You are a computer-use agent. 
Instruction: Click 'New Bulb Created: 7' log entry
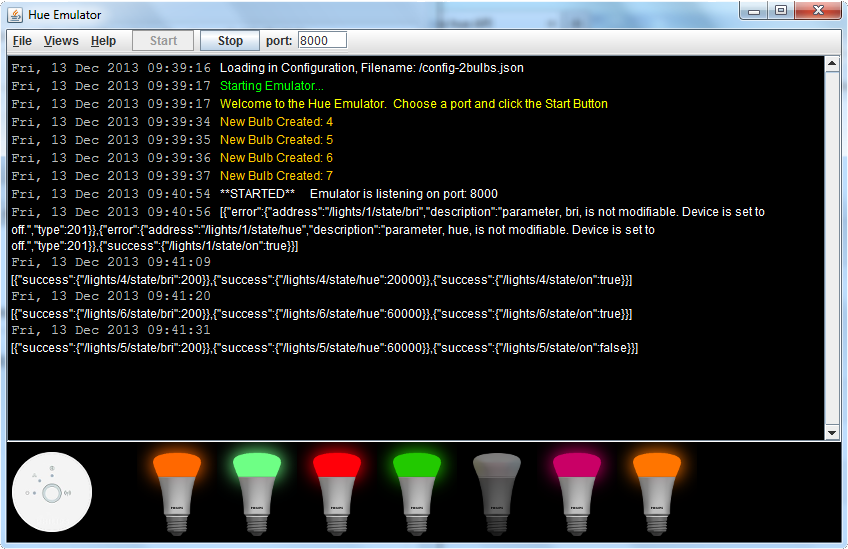coord(276,176)
